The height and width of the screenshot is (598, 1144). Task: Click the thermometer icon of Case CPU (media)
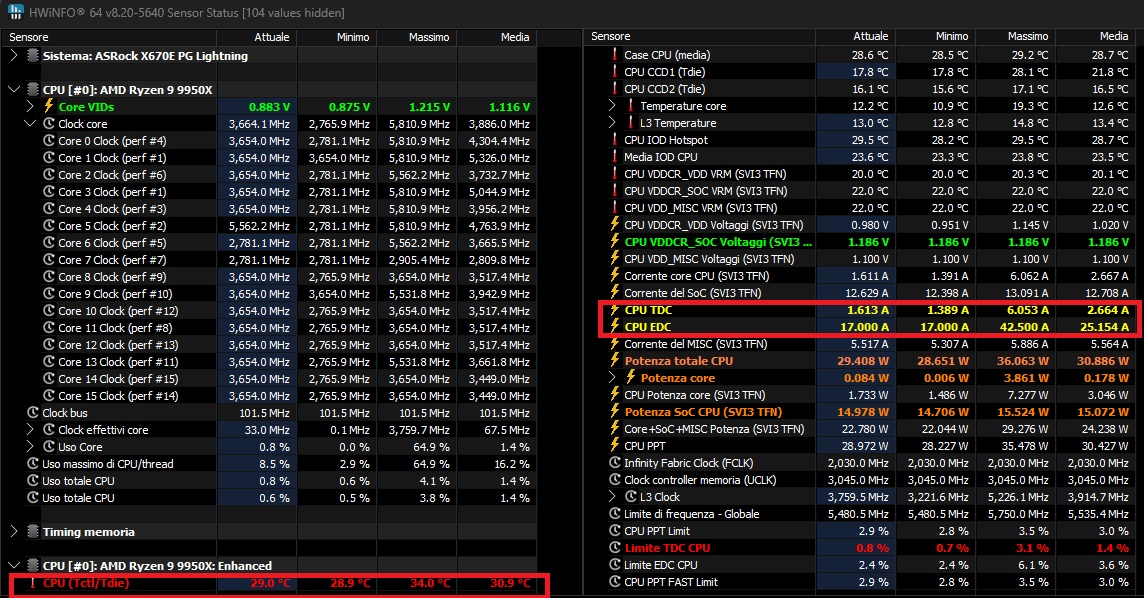pyautogui.click(x=614, y=55)
